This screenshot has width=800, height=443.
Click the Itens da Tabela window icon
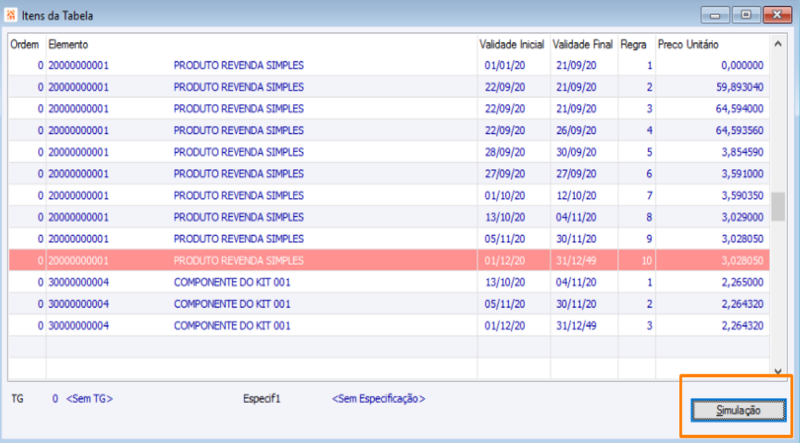pos(11,15)
